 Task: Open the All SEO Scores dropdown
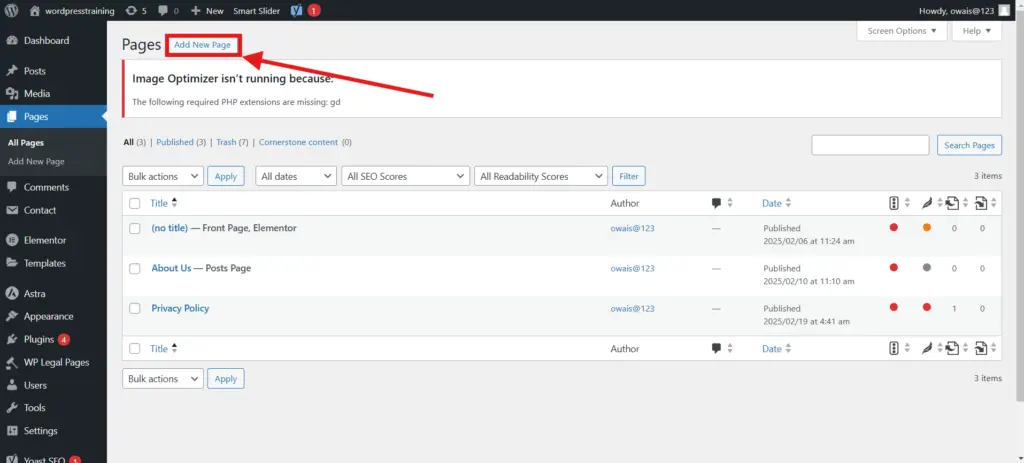pyautogui.click(x=406, y=176)
